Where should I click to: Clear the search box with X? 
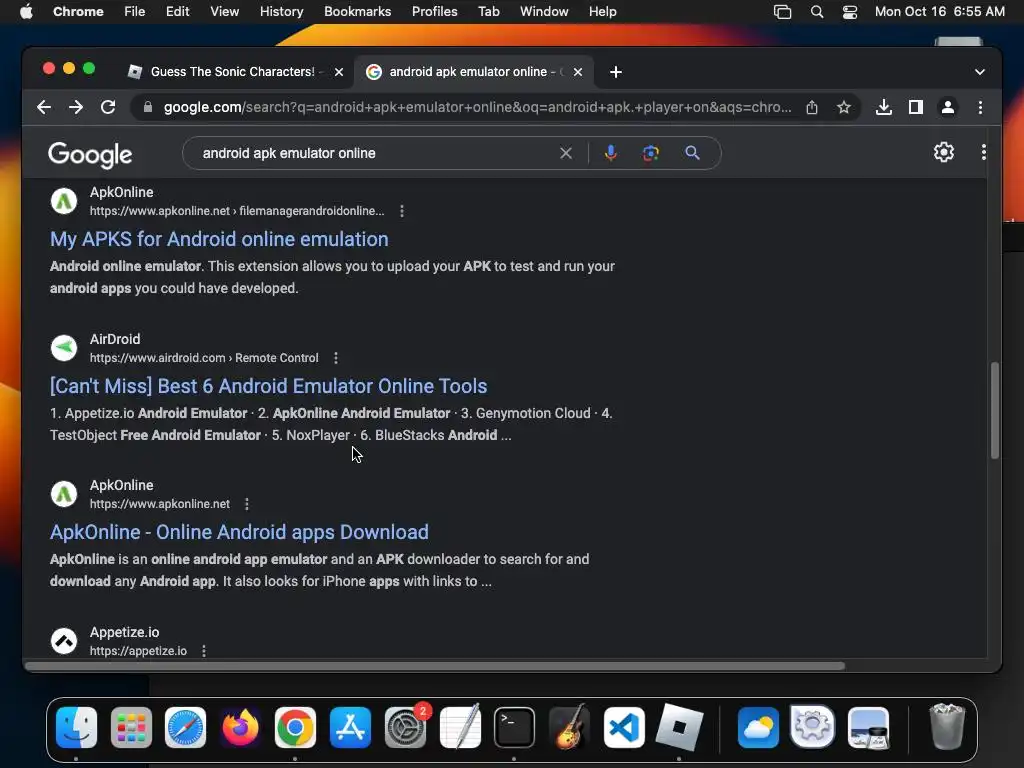[566, 153]
